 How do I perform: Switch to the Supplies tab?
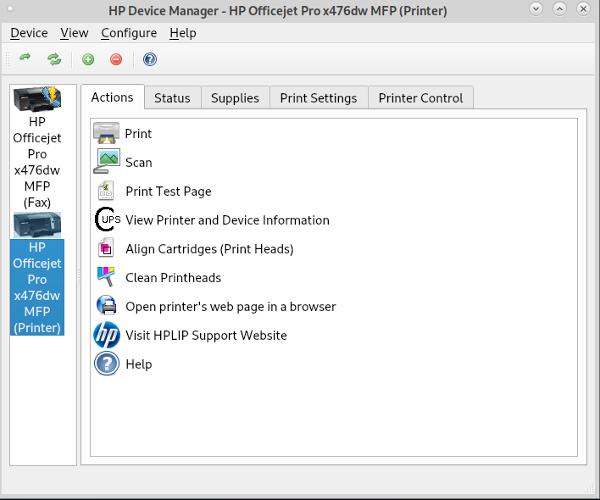click(x=235, y=98)
